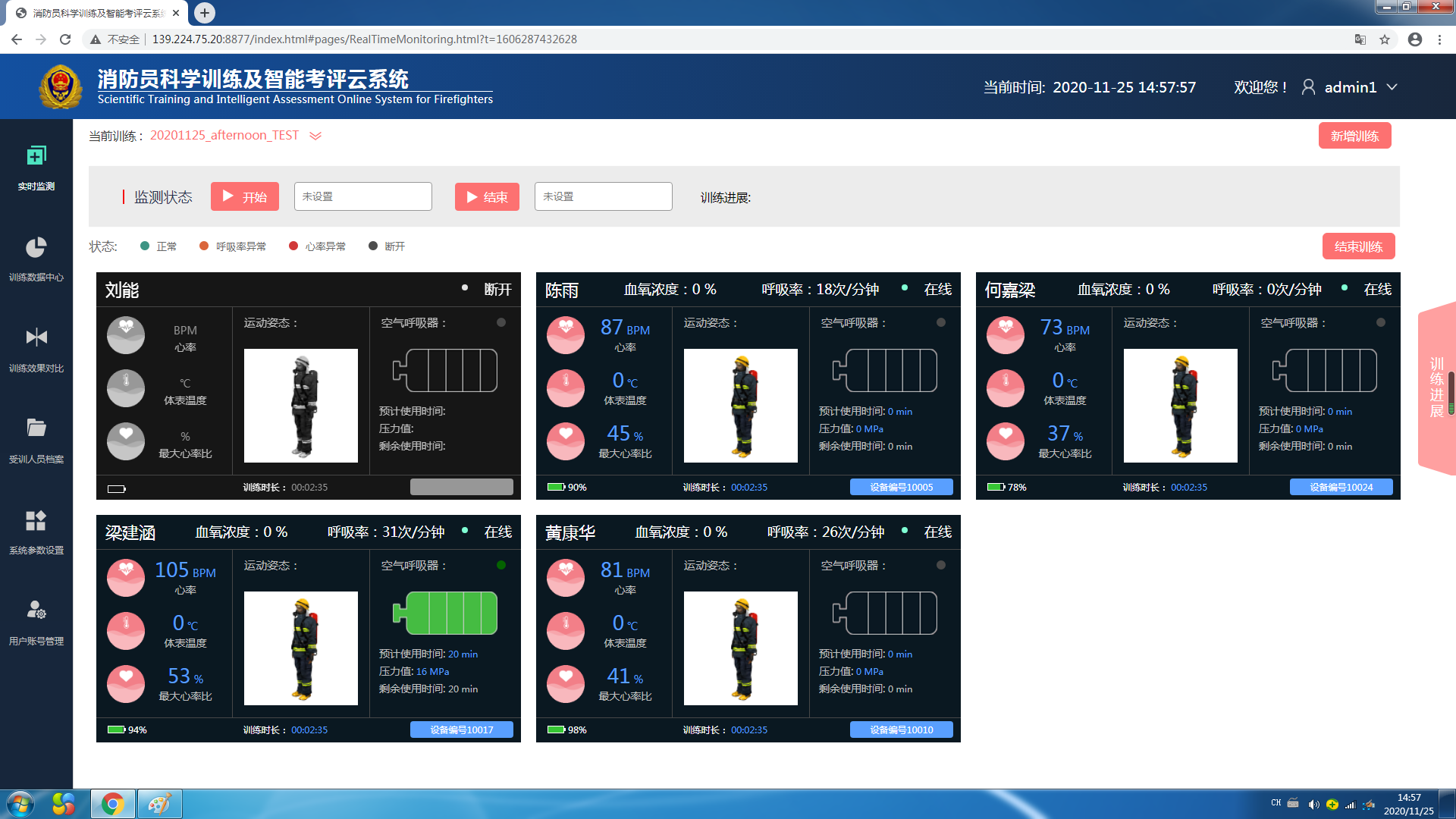Click the start time input field
The height and width of the screenshot is (819, 1456).
(x=363, y=197)
